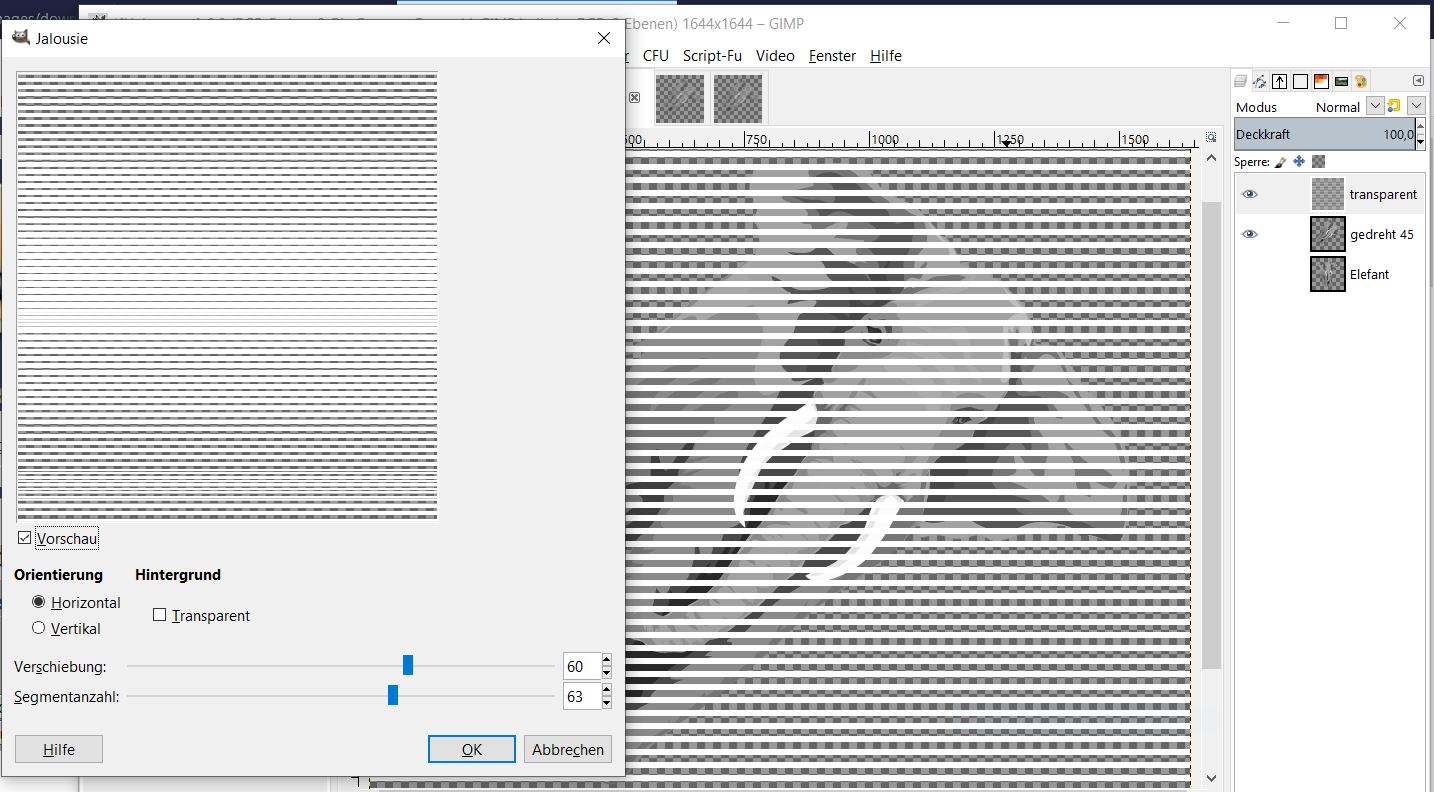The height and width of the screenshot is (792, 1434).
Task: Switch to the first image tab thumbnail
Action: click(680, 98)
